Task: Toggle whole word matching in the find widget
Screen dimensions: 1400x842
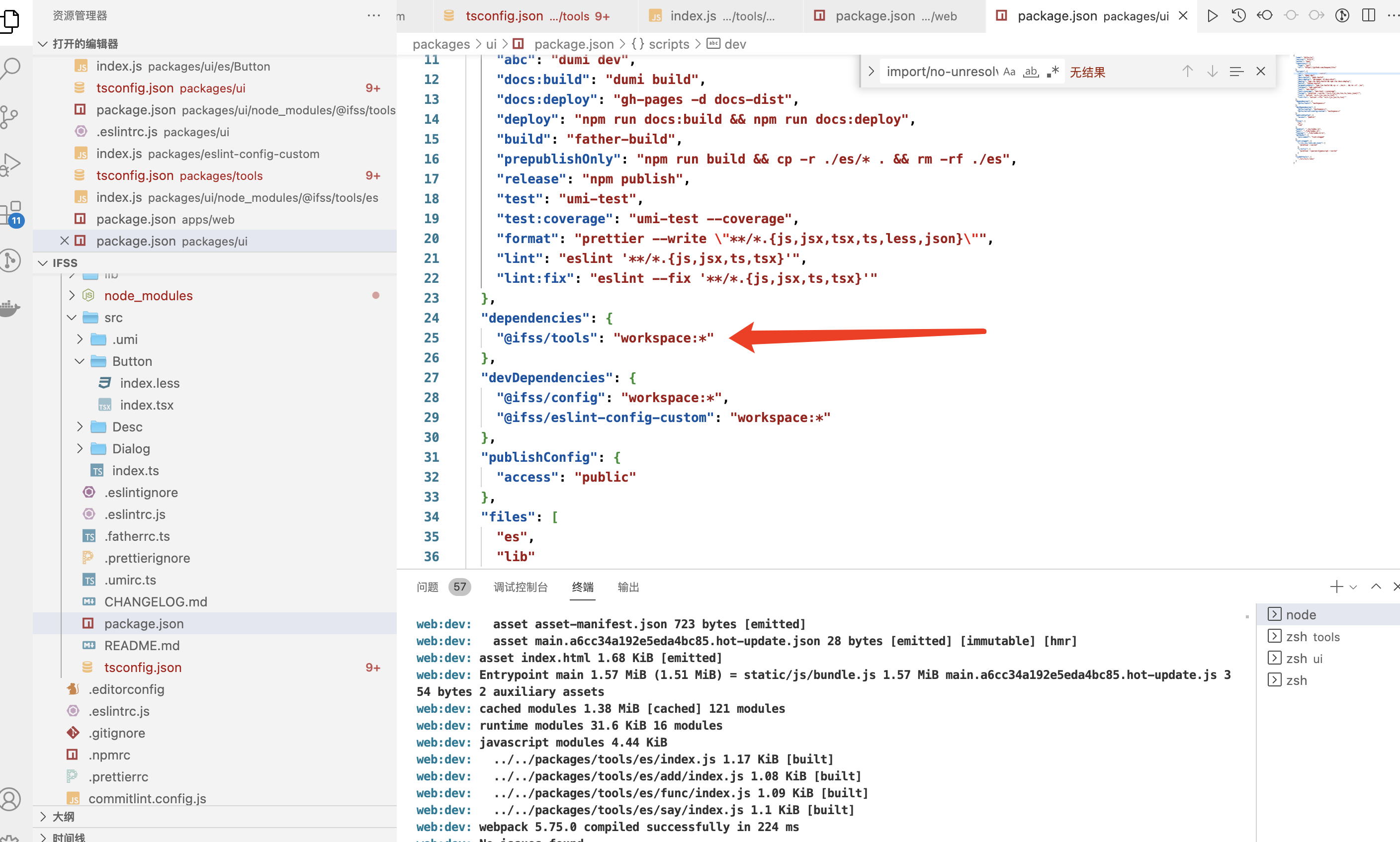Action: click(x=1031, y=72)
